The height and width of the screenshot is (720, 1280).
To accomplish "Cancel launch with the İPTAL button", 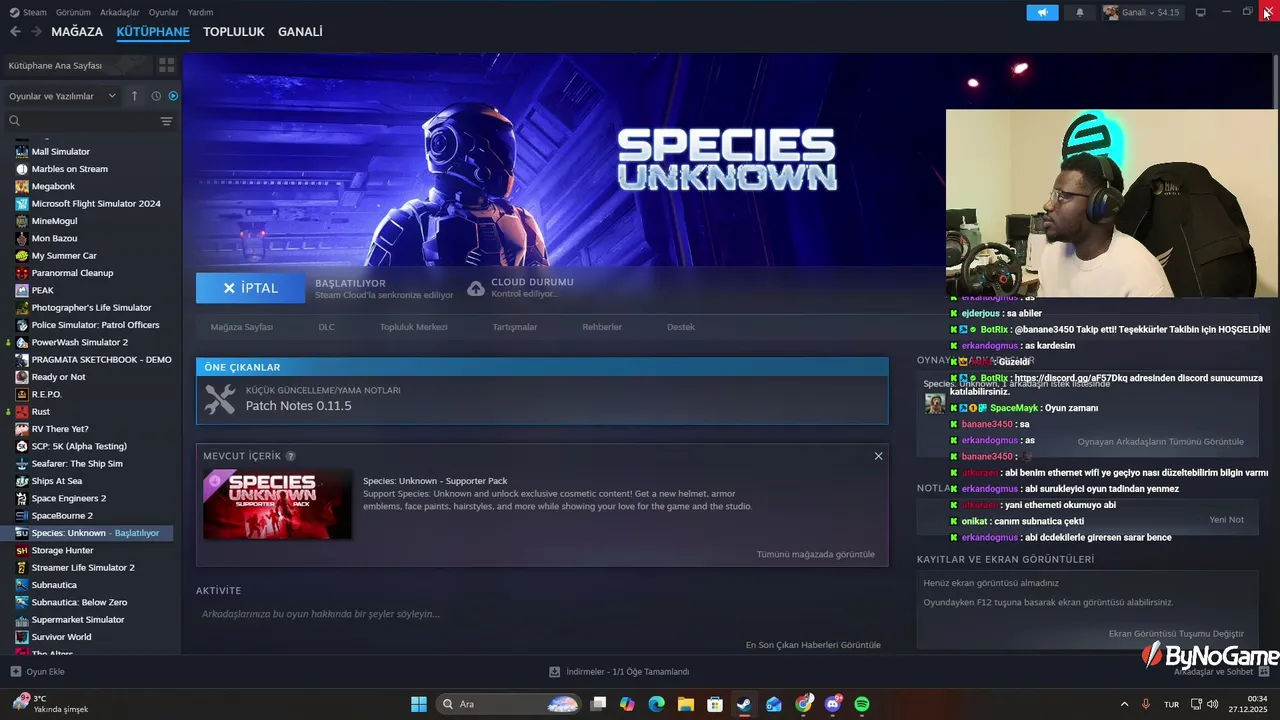I will (250, 288).
